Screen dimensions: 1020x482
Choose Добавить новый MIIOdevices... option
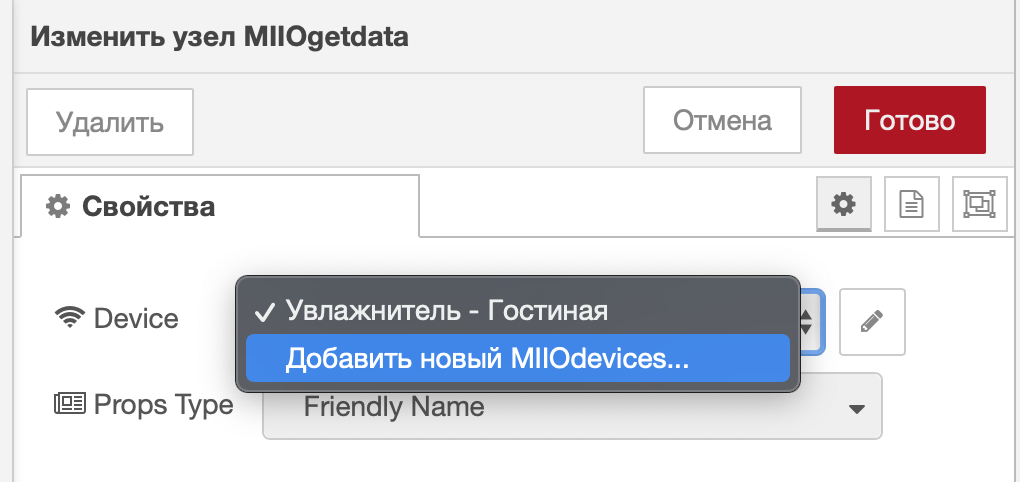[x=517, y=358]
